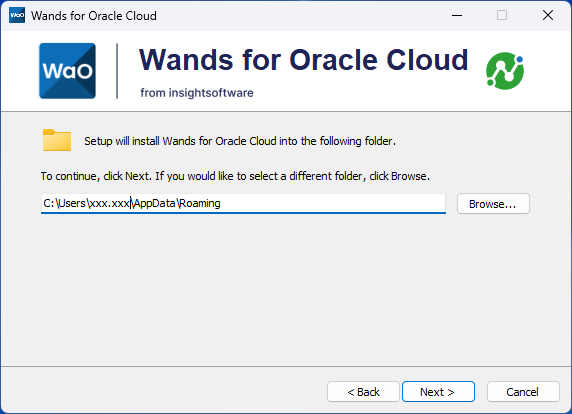Click the small WaO title bar icon
The width and height of the screenshot is (572, 414).
point(17,15)
